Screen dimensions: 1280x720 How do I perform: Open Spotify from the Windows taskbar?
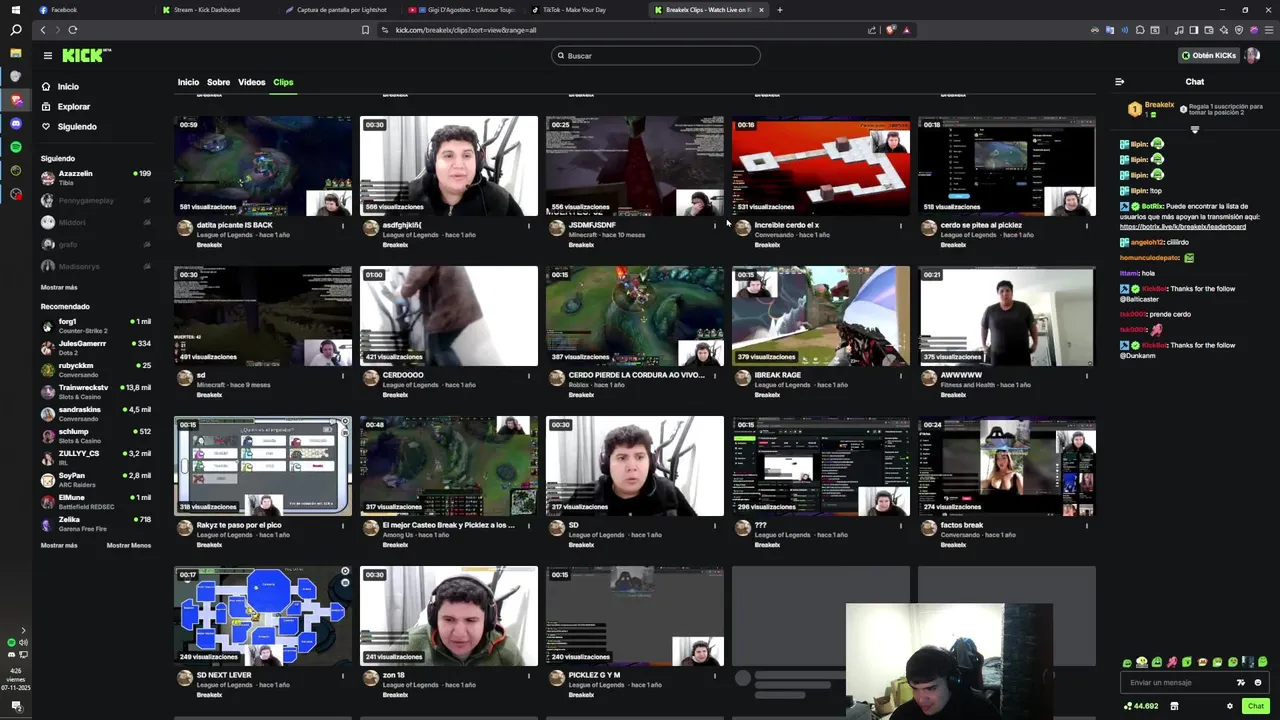pos(16,147)
